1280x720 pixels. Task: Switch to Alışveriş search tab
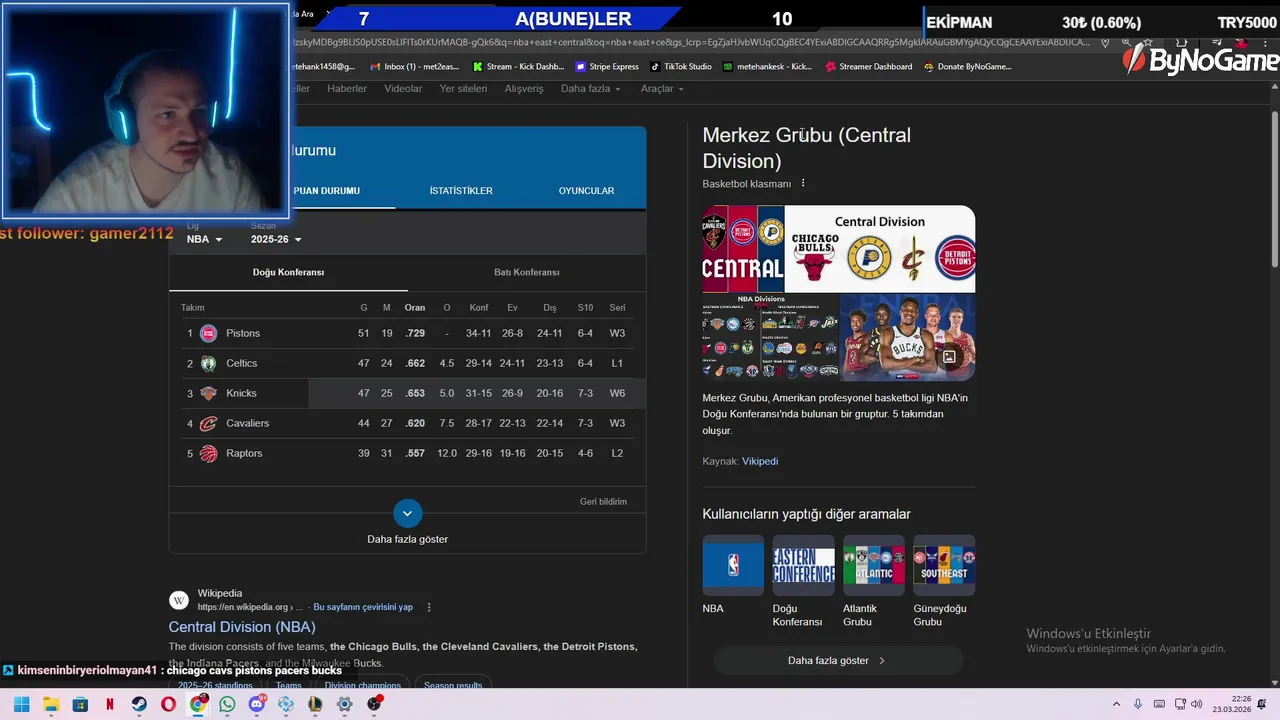[524, 88]
